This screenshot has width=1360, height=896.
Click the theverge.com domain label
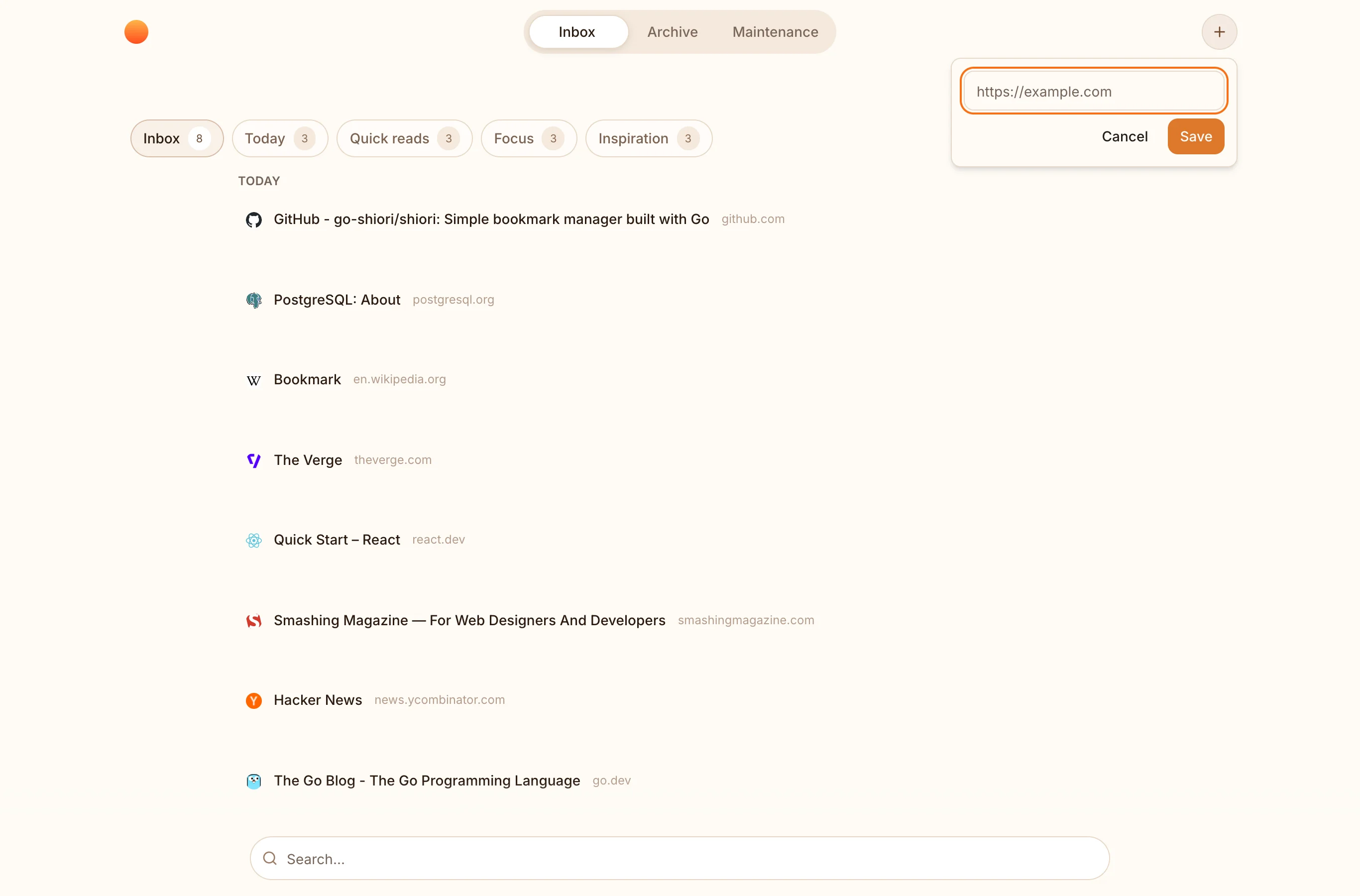tap(393, 460)
